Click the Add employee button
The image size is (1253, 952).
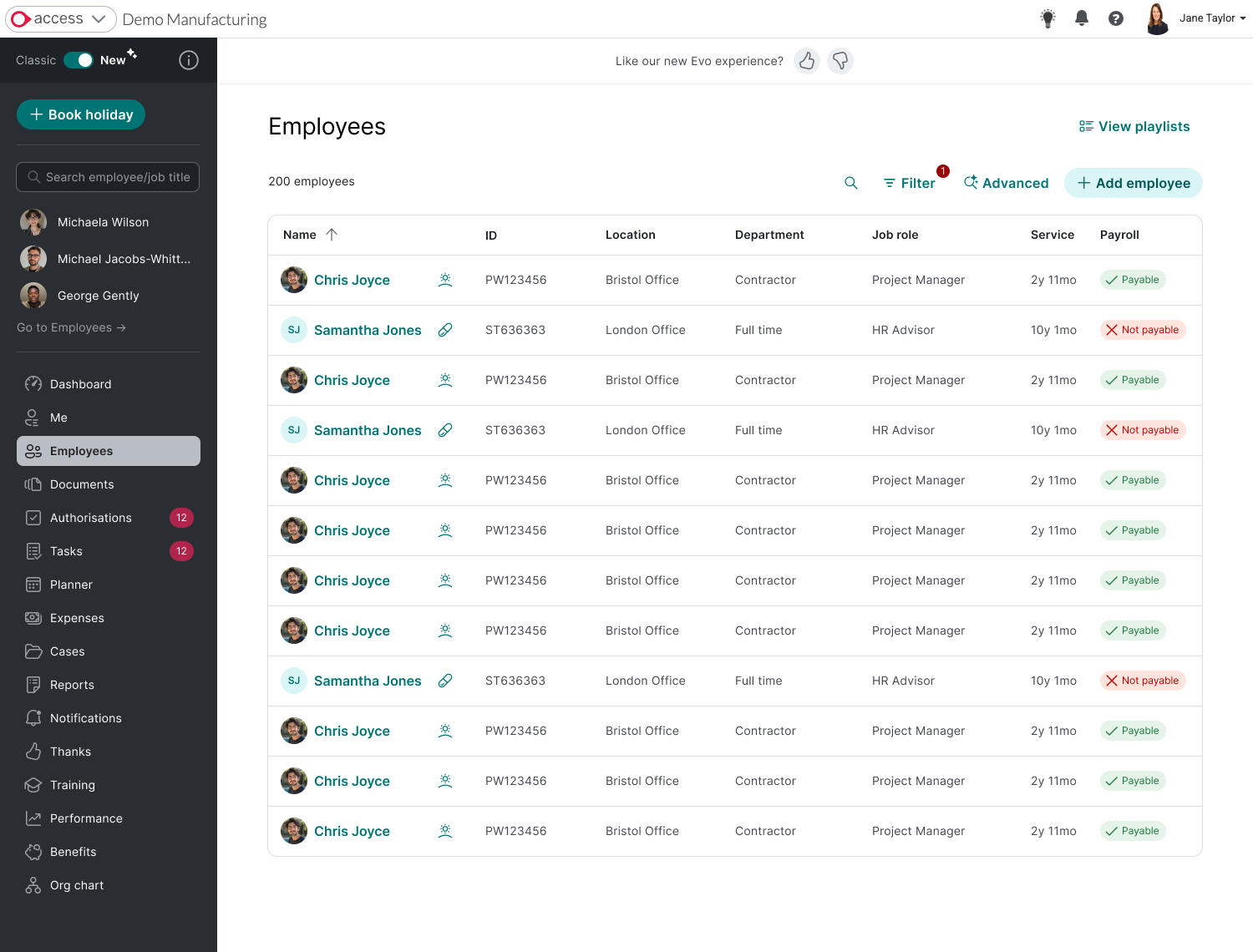coord(1133,183)
